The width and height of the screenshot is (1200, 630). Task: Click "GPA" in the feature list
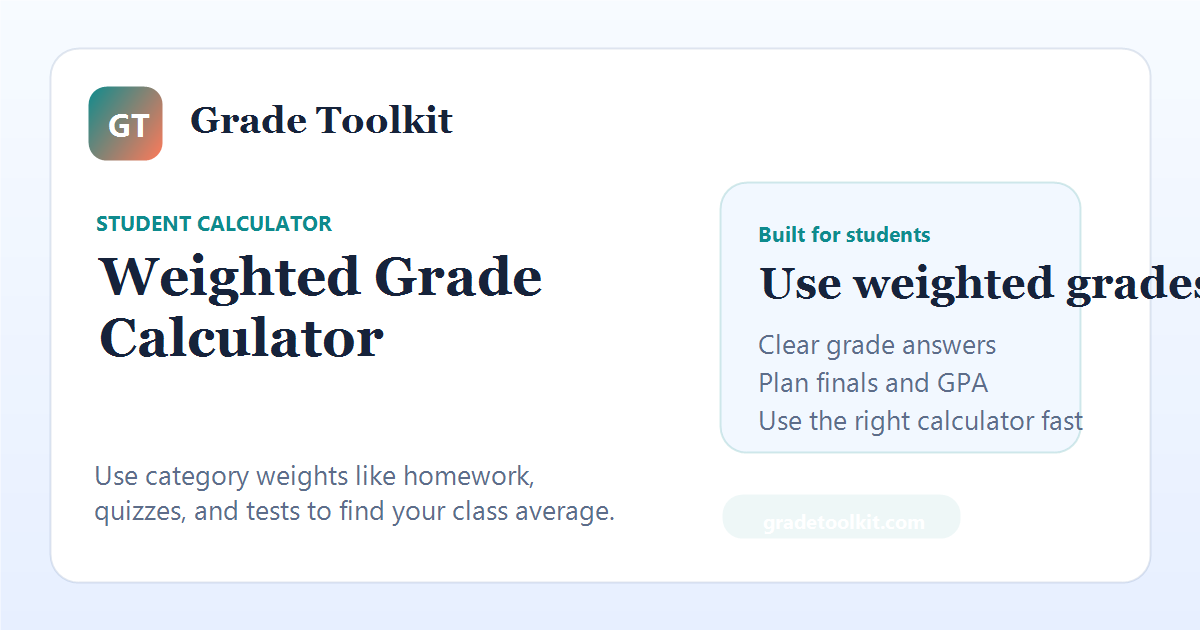point(962,383)
